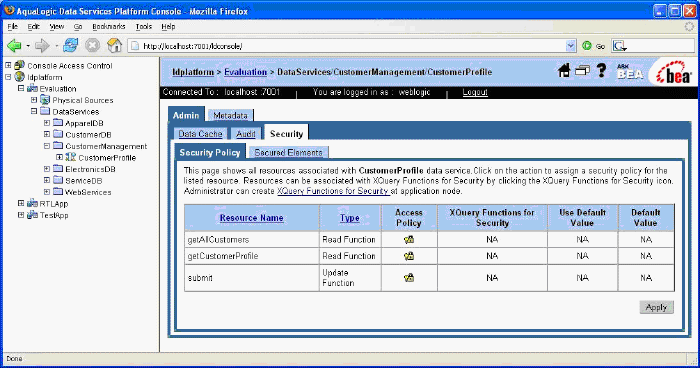Open the Back button history dropdown arrow
The image size is (700, 368).
tap(28, 46)
